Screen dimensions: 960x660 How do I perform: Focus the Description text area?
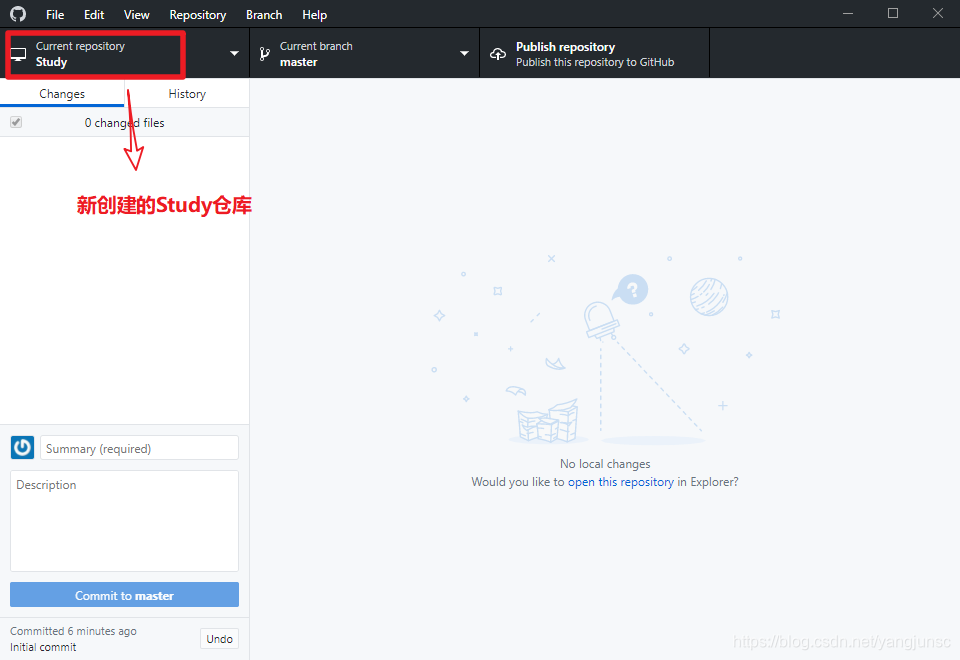point(124,521)
